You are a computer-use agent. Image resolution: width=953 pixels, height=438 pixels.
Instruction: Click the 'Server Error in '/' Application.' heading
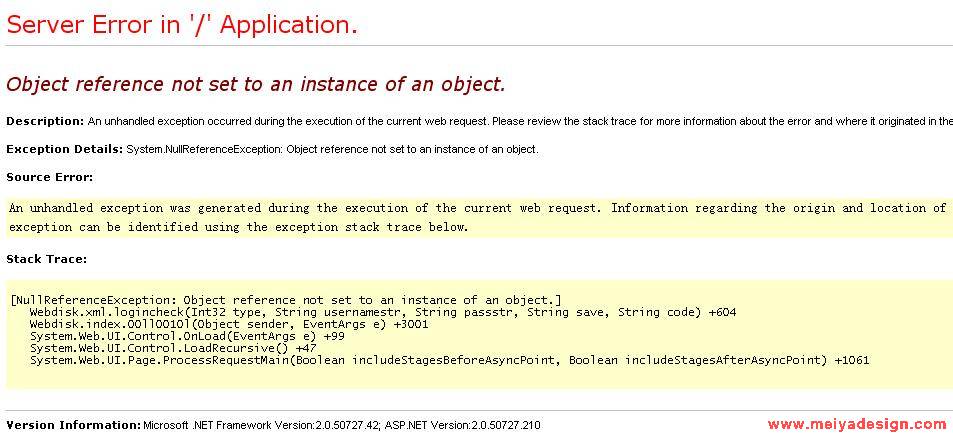tap(182, 25)
